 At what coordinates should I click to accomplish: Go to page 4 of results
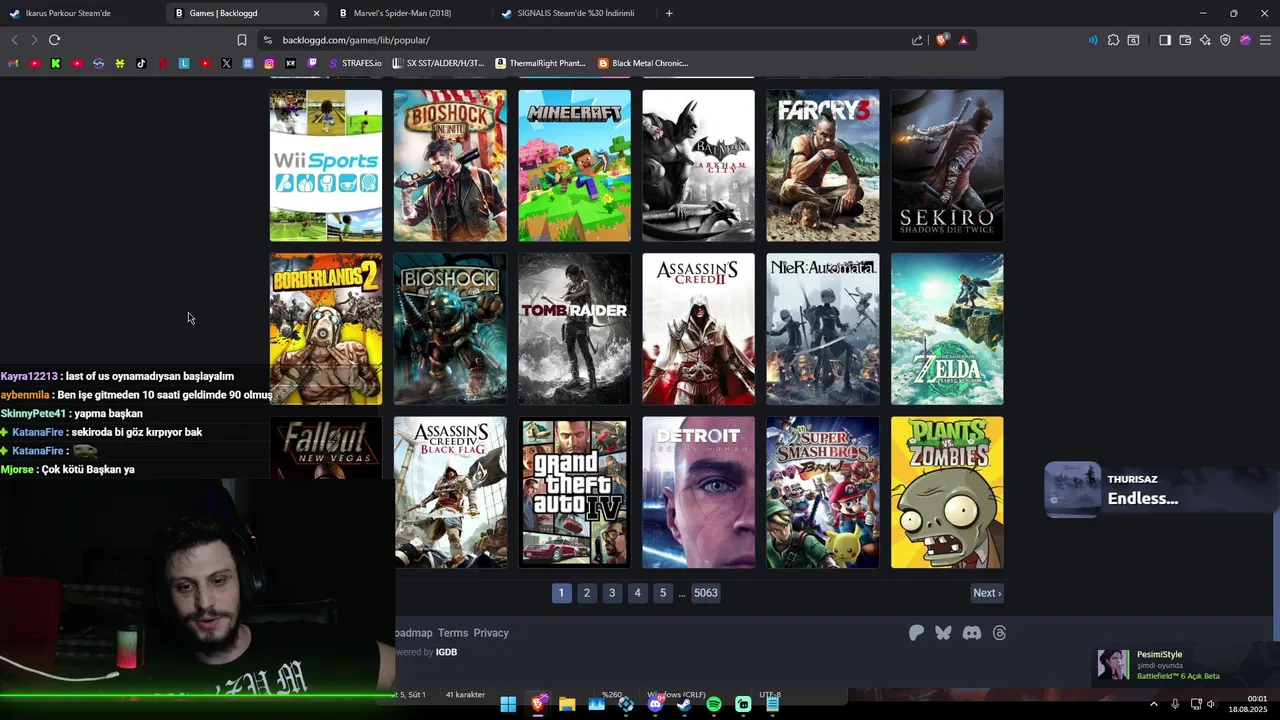coord(637,593)
